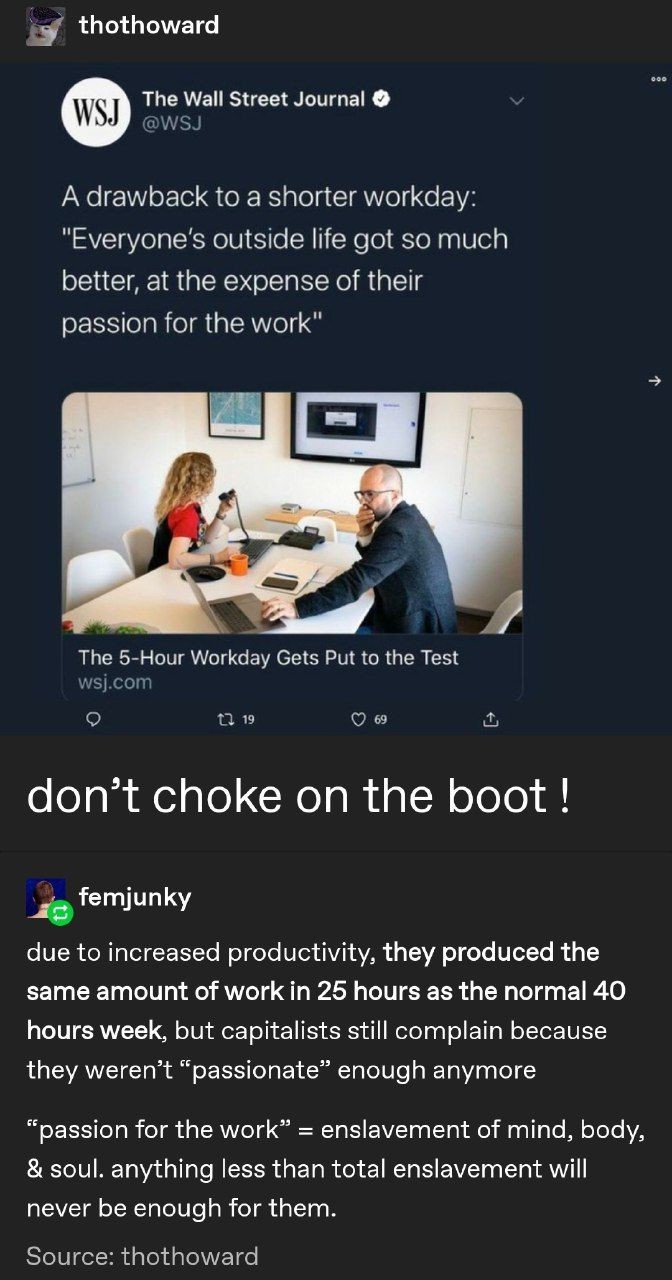Screen dimensions: 672x1280
Task: Open the thothoward blog username
Action: point(149,25)
